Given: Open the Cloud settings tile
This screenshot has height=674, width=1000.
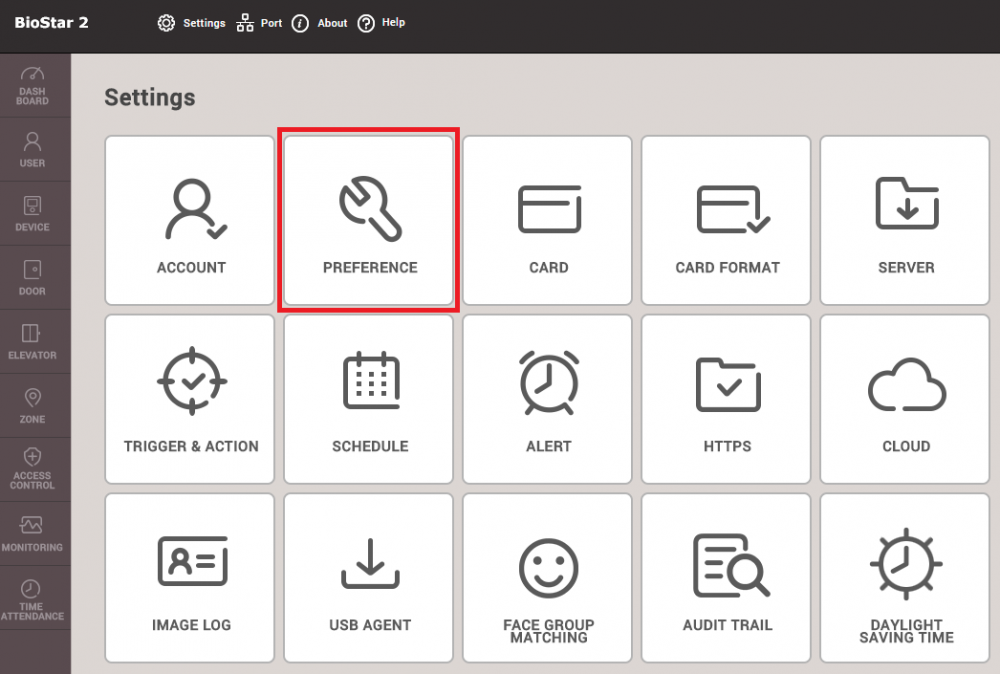Looking at the screenshot, I should (906, 400).
